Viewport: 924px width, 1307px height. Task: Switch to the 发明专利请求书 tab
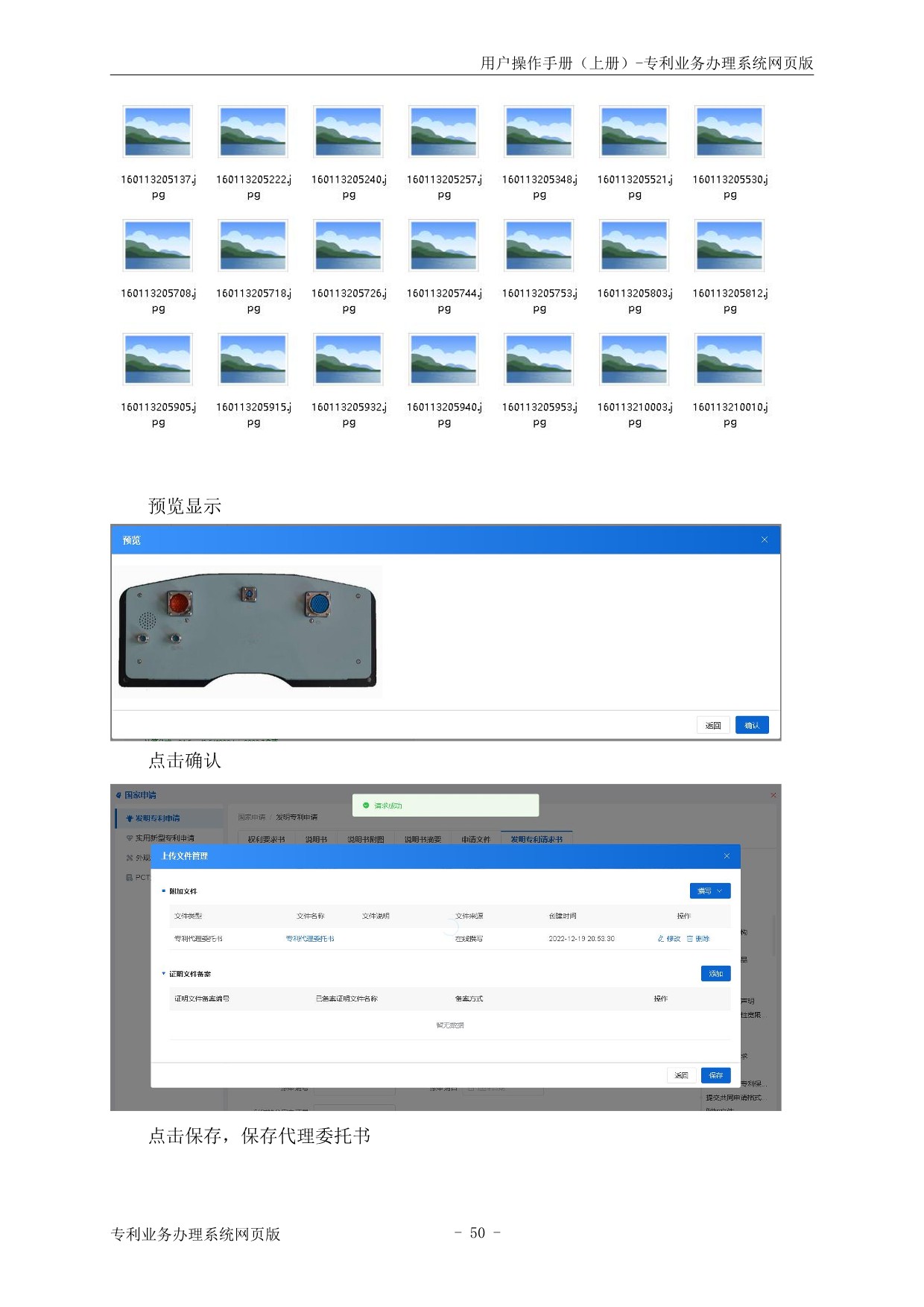coord(537,839)
